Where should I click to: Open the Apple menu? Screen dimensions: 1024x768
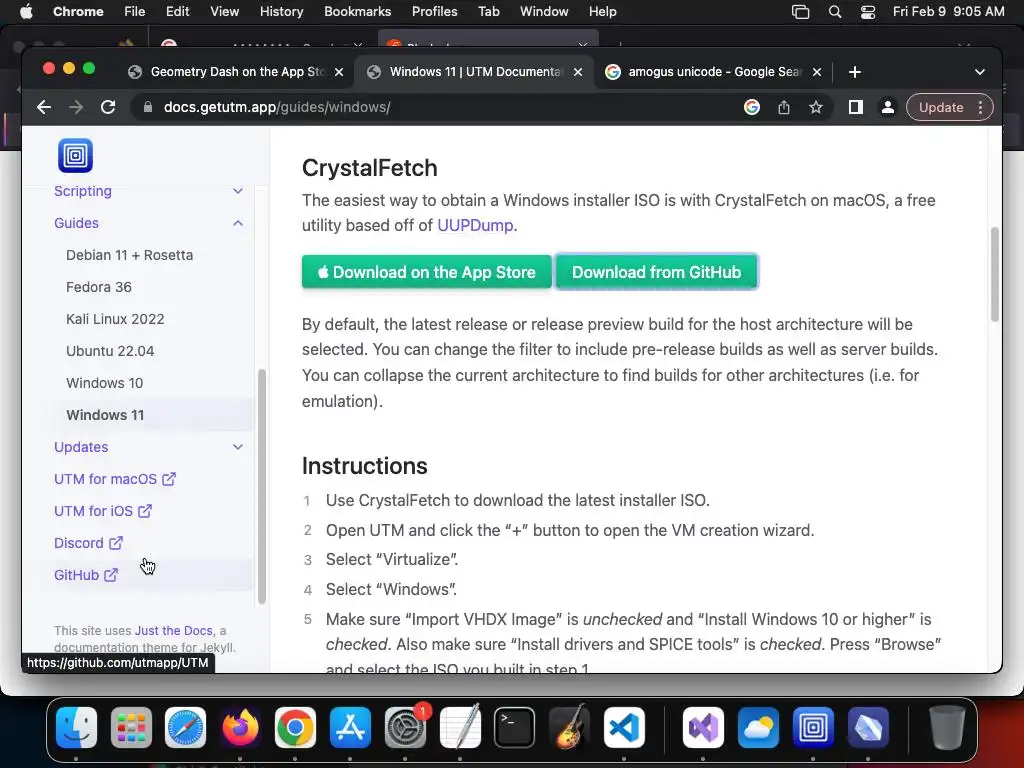[26, 12]
